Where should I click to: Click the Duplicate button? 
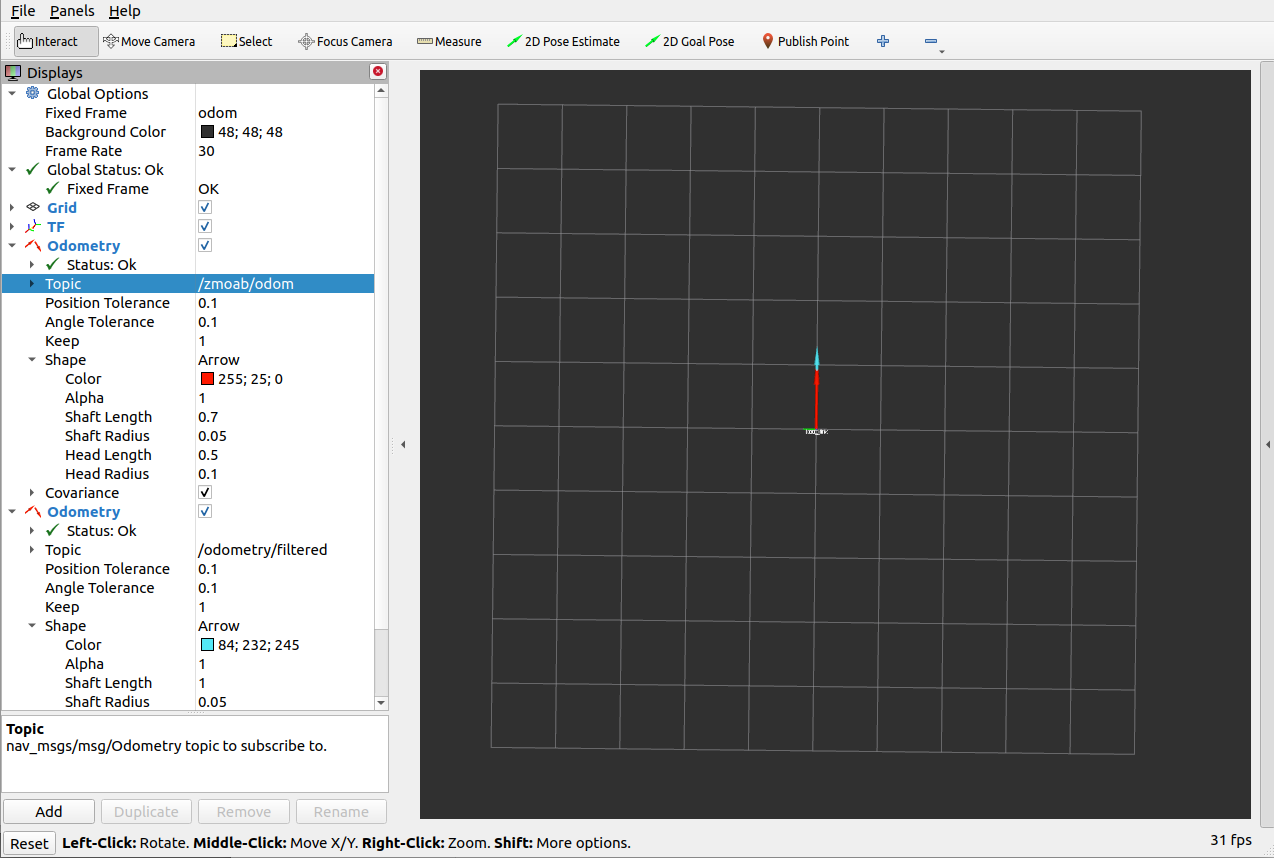coord(146,811)
